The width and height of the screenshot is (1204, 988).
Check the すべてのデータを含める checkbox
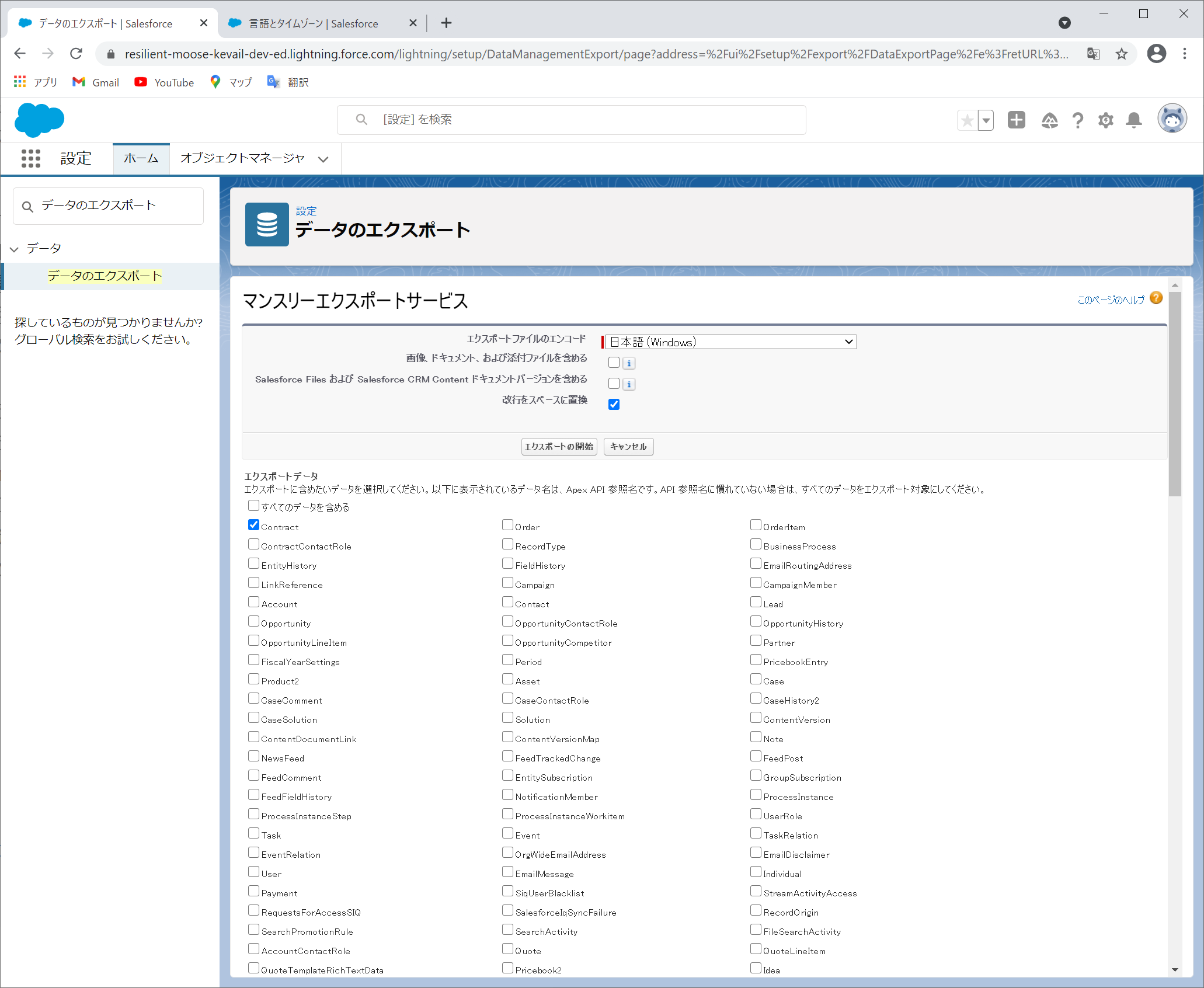253,505
